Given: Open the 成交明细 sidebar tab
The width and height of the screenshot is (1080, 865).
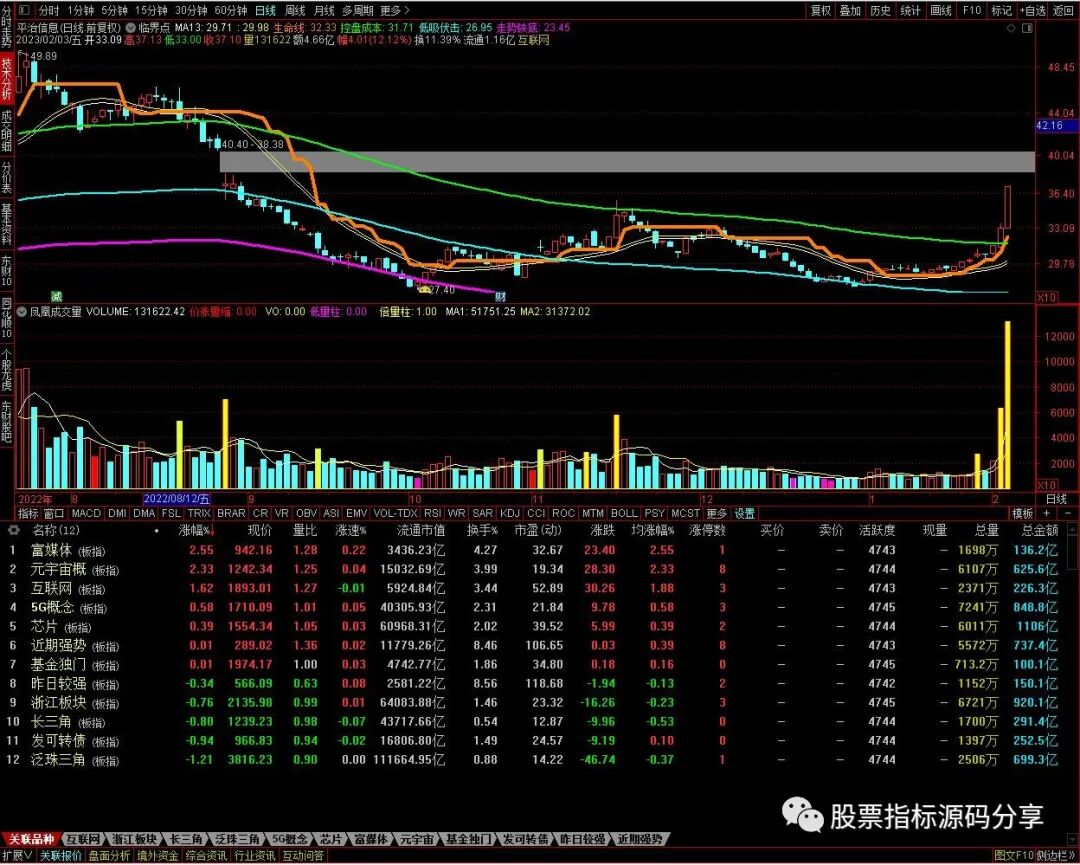Looking at the screenshot, I should (x=6, y=131).
